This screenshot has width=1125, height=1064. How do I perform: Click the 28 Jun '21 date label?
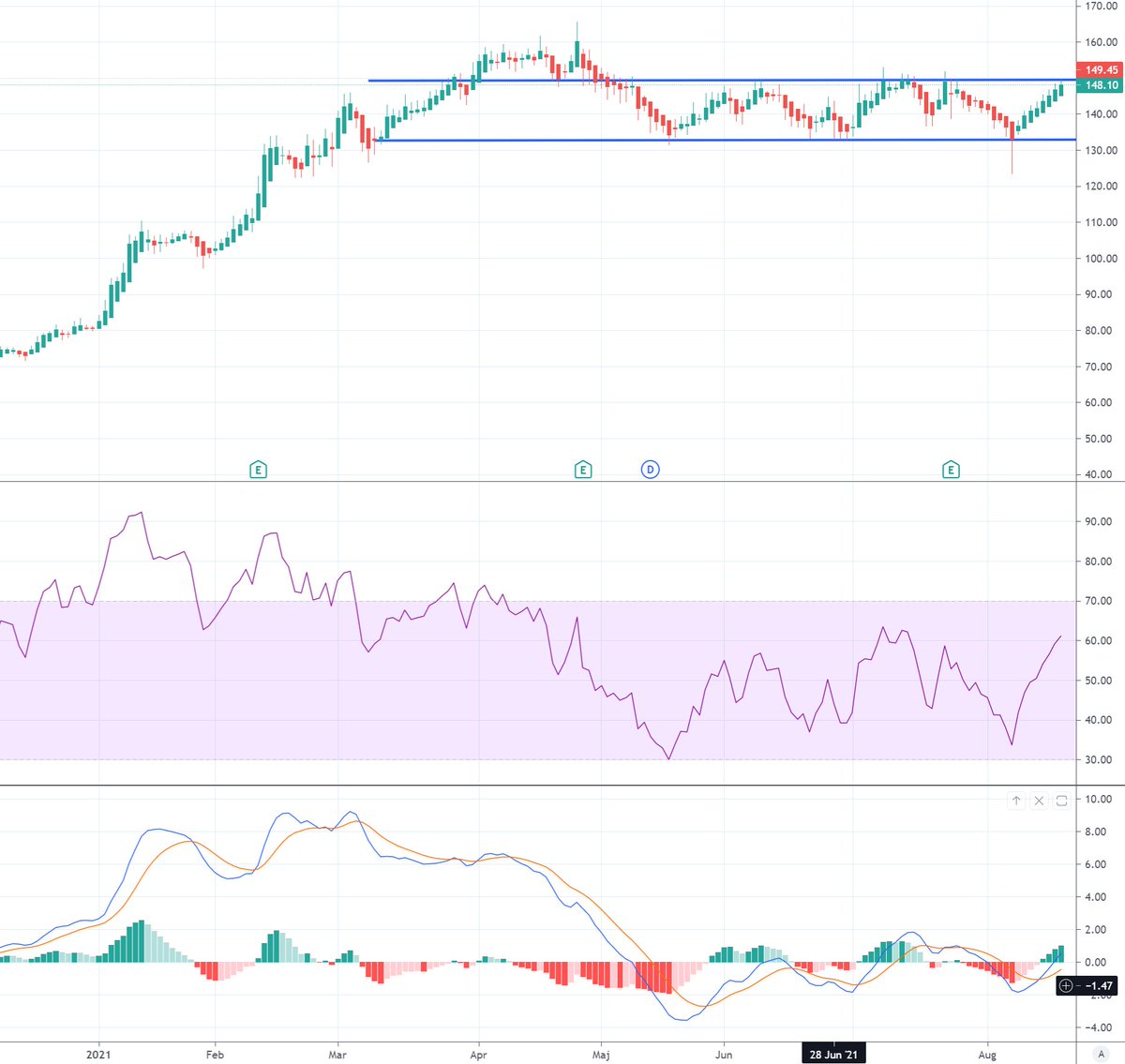[833, 1055]
